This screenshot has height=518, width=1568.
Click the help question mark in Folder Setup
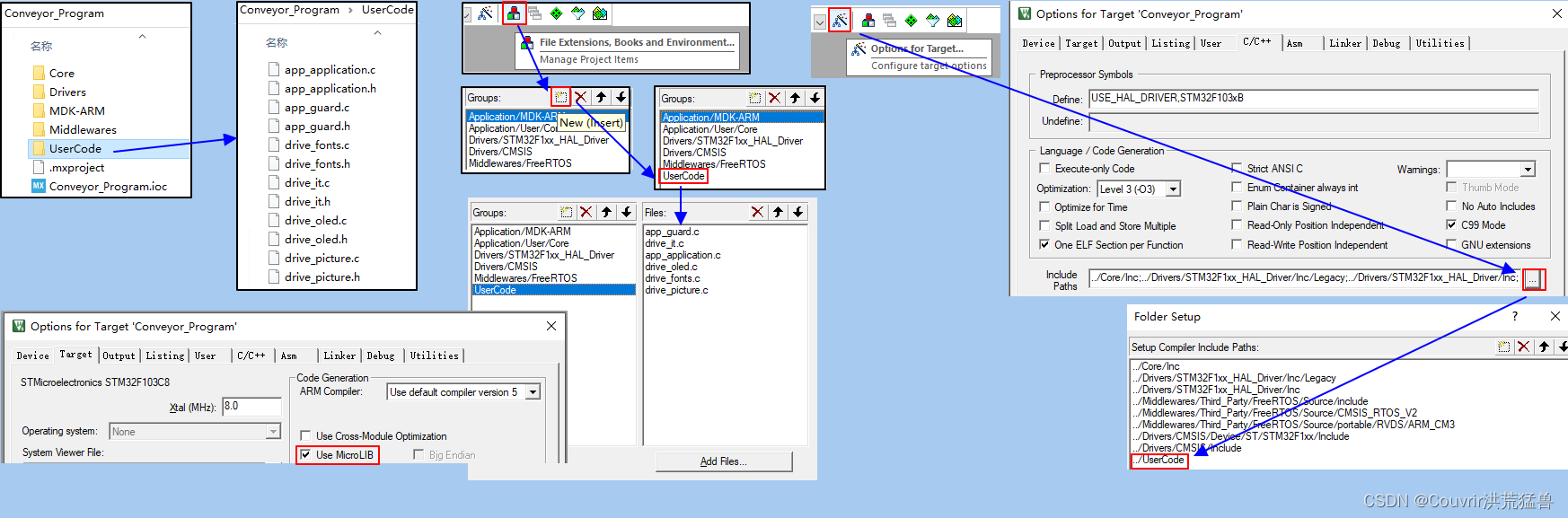tap(1515, 316)
